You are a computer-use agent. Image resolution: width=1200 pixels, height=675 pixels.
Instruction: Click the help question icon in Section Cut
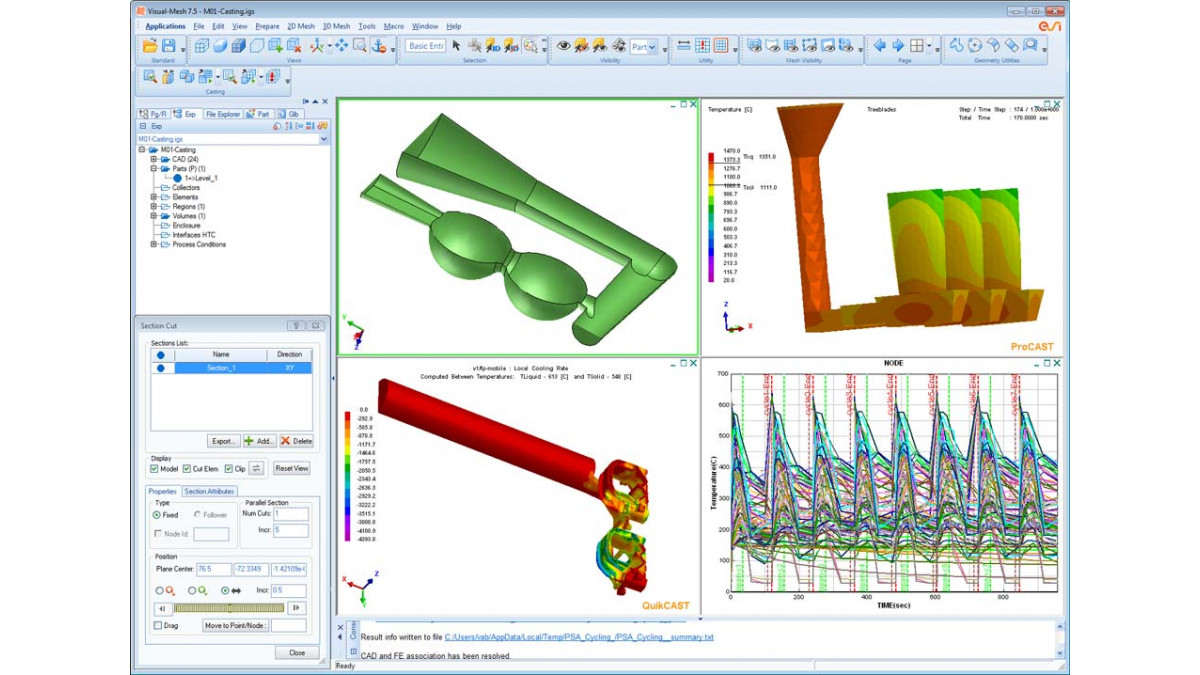297,326
